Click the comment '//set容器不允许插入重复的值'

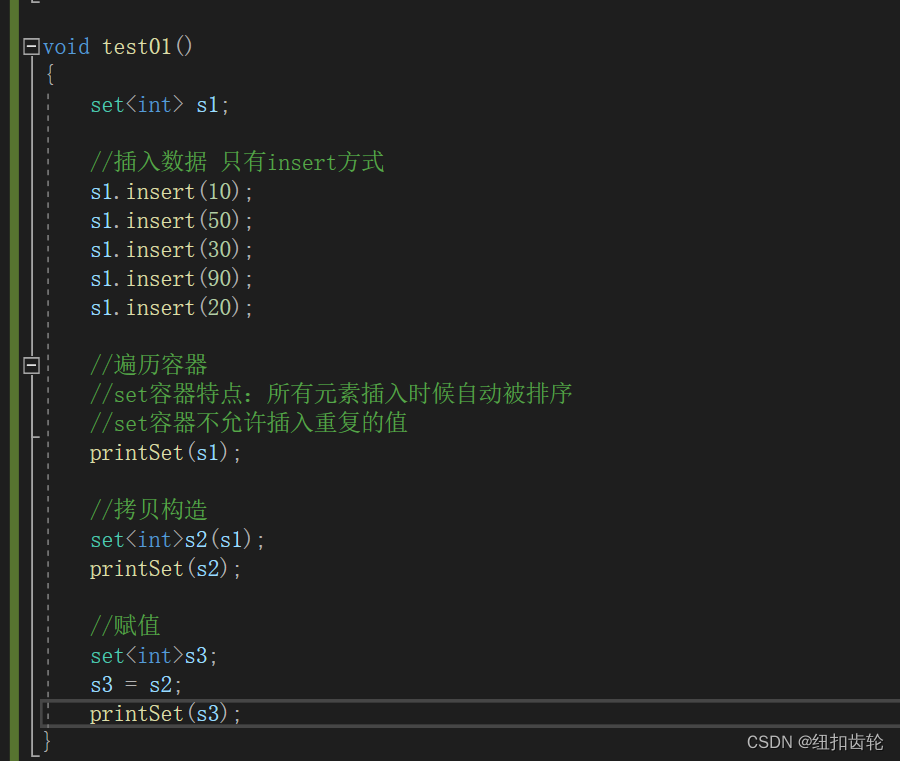click(x=249, y=423)
